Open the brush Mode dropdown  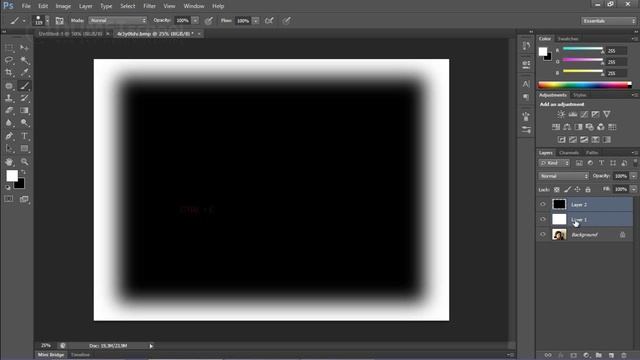pos(118,20)
